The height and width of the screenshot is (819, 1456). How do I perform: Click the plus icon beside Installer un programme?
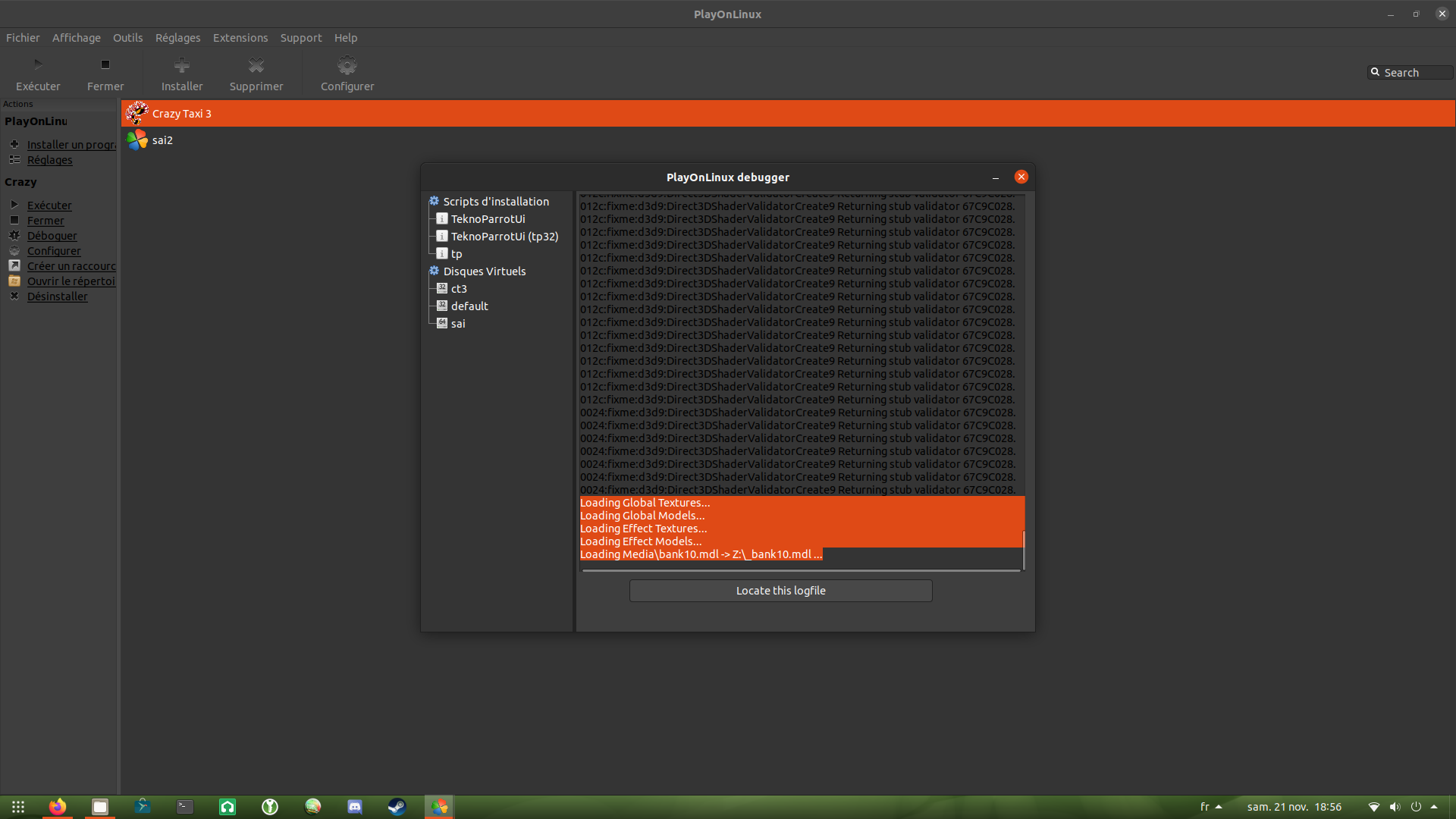pos(14,144)
